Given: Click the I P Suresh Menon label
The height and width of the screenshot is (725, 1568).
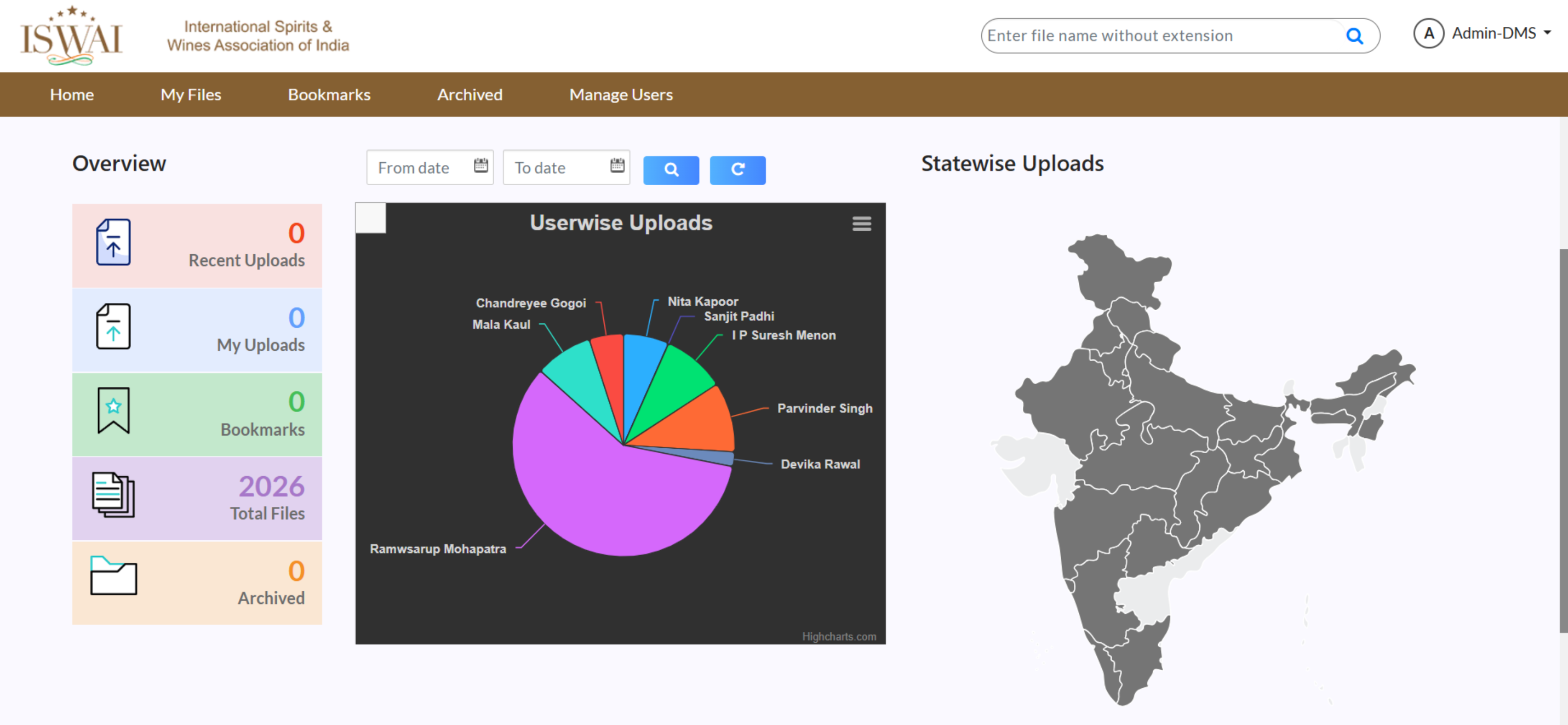Looking at the screenshot, I should coord(783,335).
